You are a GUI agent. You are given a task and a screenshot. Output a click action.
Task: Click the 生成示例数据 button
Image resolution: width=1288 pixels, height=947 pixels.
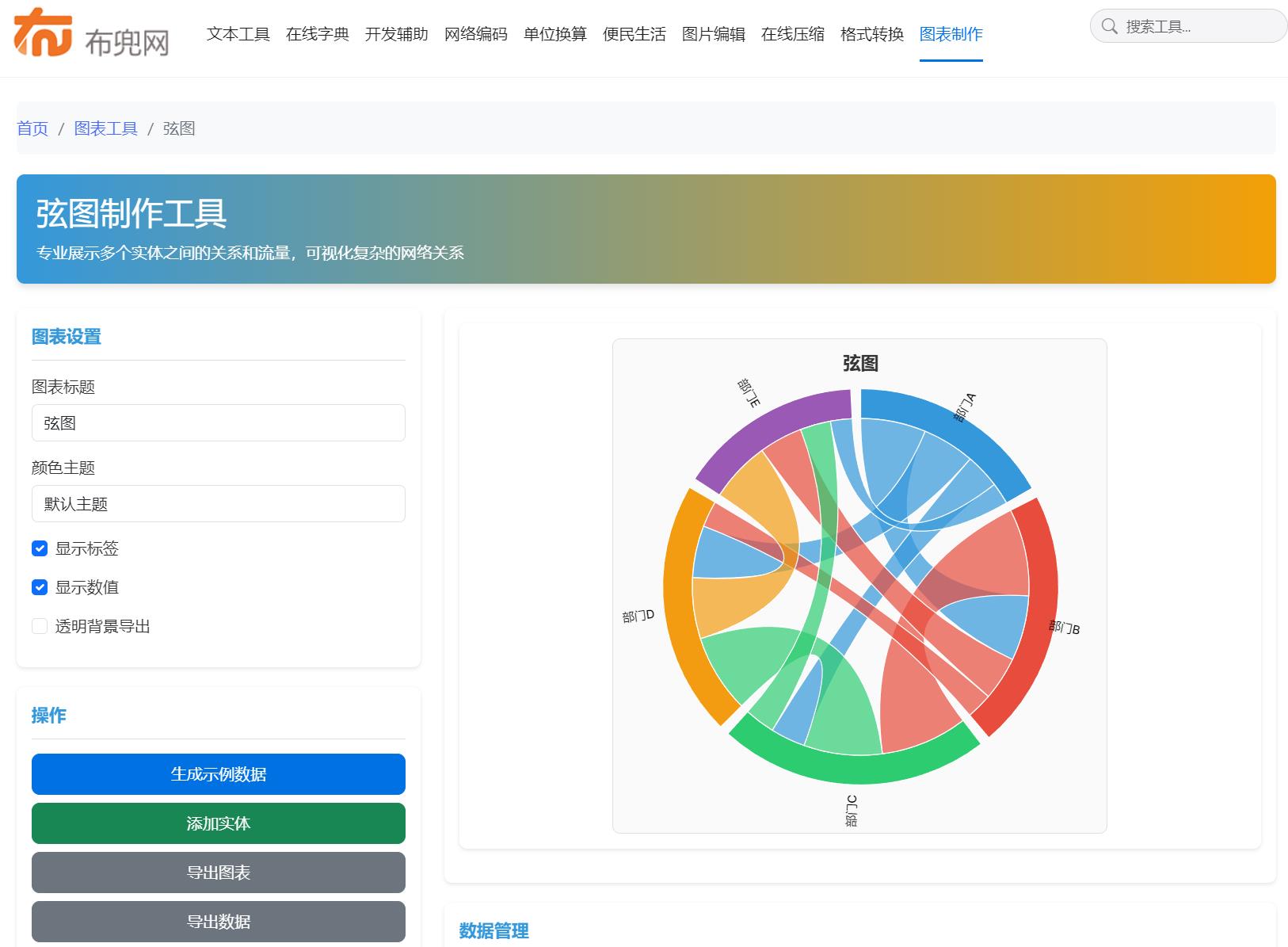(217, 774)
